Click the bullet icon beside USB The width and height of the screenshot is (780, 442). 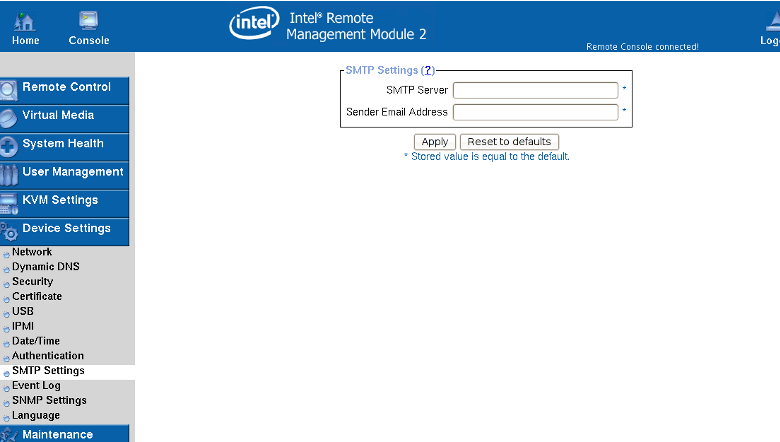click(6, 314)
